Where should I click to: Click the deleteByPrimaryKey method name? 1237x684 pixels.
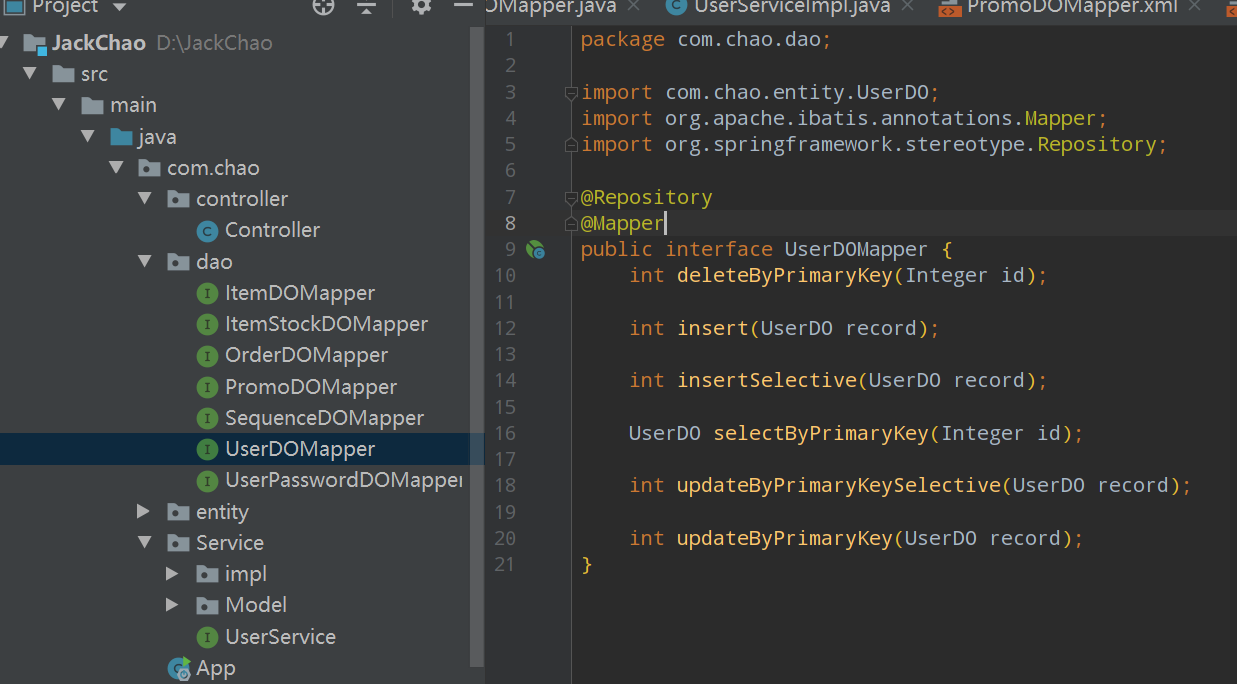pyautogui.click(x=785, y=275)
